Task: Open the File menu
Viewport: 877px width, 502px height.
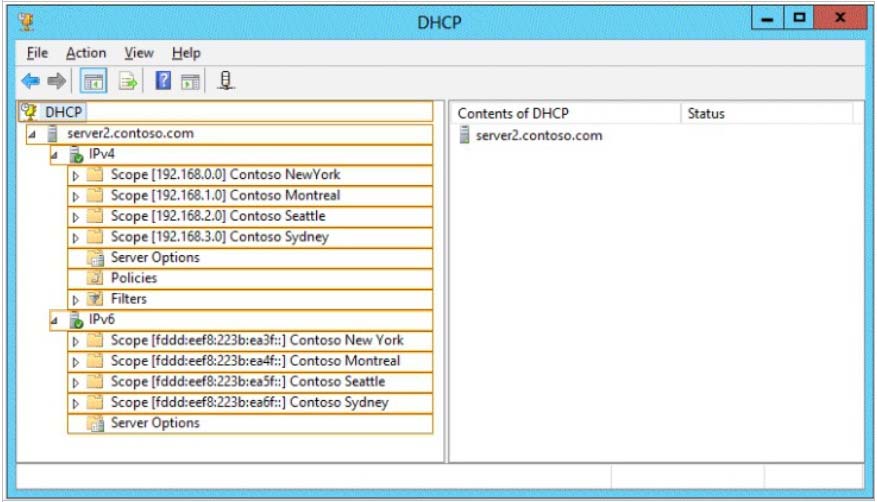Action: (x=37, y=53)
